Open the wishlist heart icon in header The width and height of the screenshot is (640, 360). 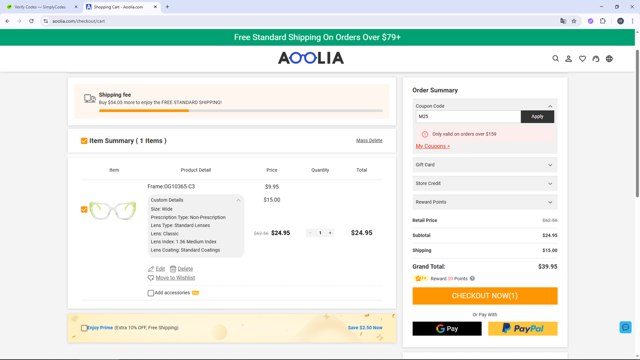582,59
